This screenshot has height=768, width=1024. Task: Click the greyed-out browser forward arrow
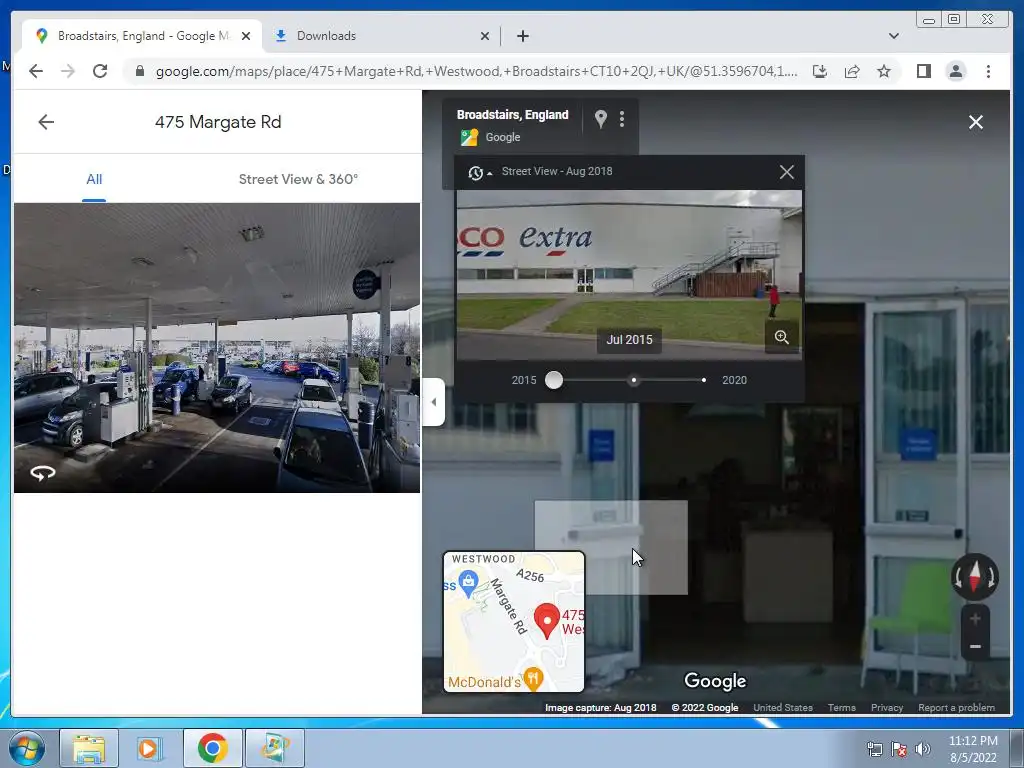click(x=68, y=71)
